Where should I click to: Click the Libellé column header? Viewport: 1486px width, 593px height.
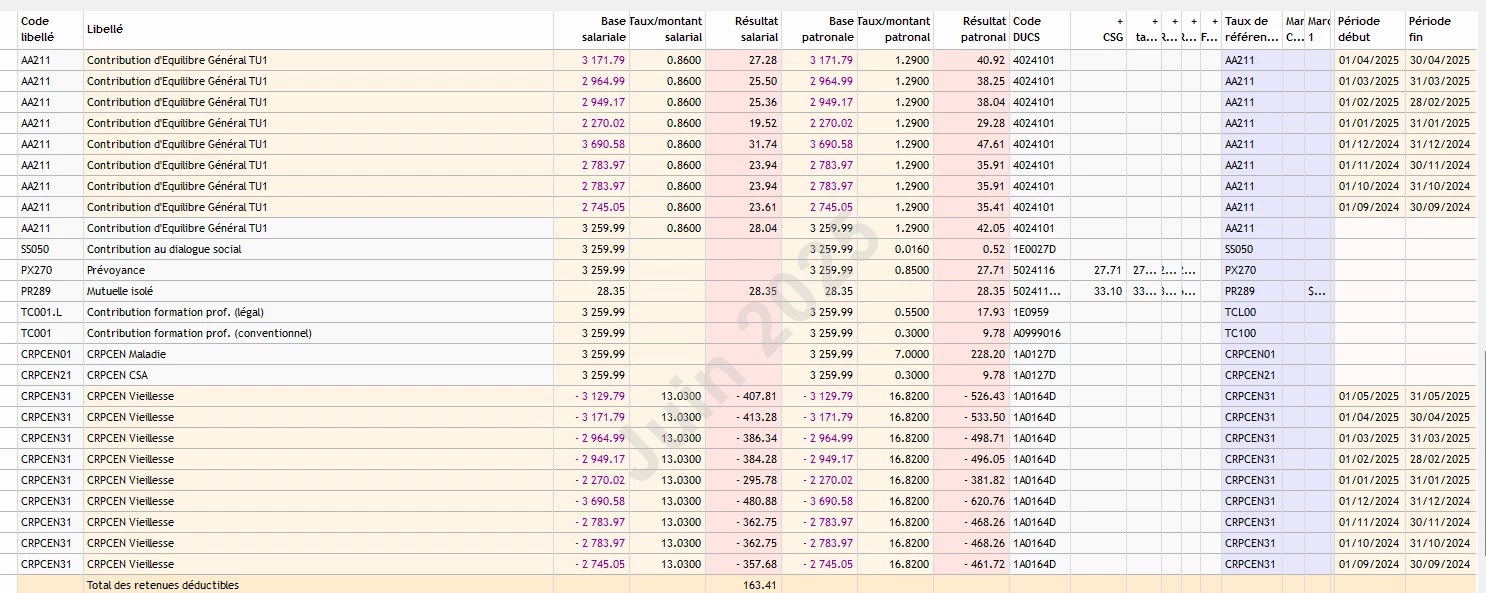(318, 29)
